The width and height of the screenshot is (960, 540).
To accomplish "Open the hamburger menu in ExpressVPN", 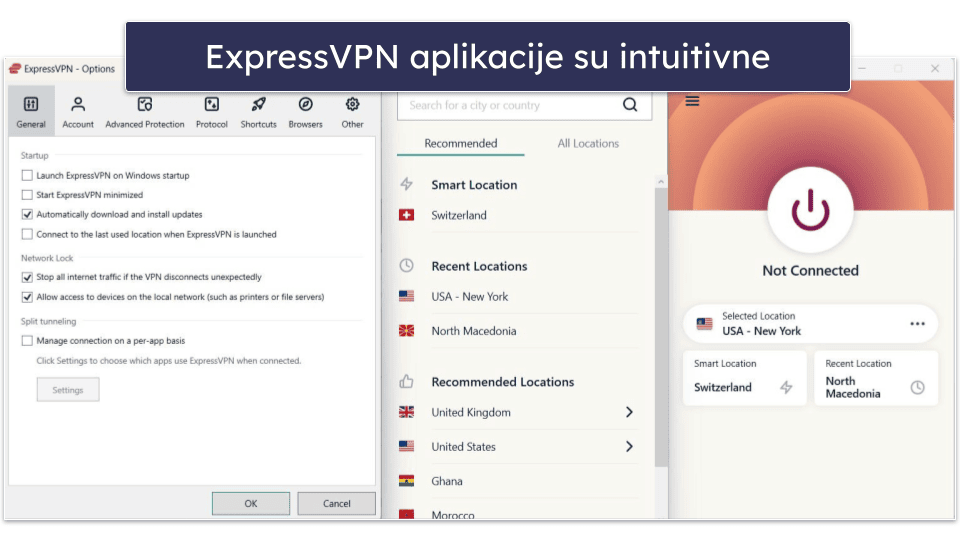I will [x=692, y=101].
